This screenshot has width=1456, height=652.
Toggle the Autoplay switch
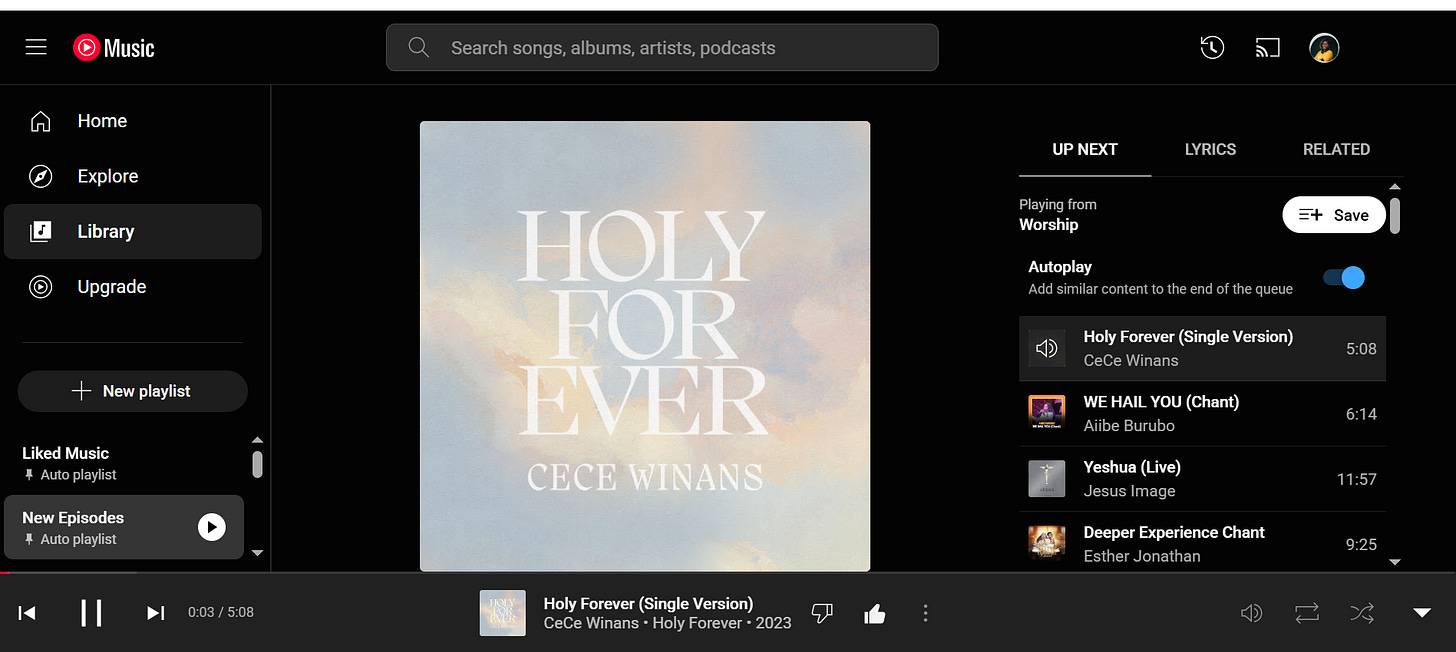pos(1344,277)
